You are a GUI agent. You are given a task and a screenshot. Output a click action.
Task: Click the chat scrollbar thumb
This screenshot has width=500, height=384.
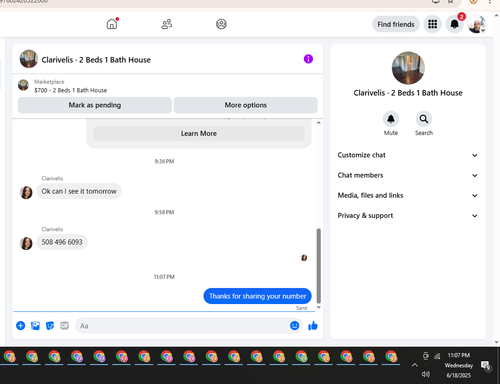319,265
